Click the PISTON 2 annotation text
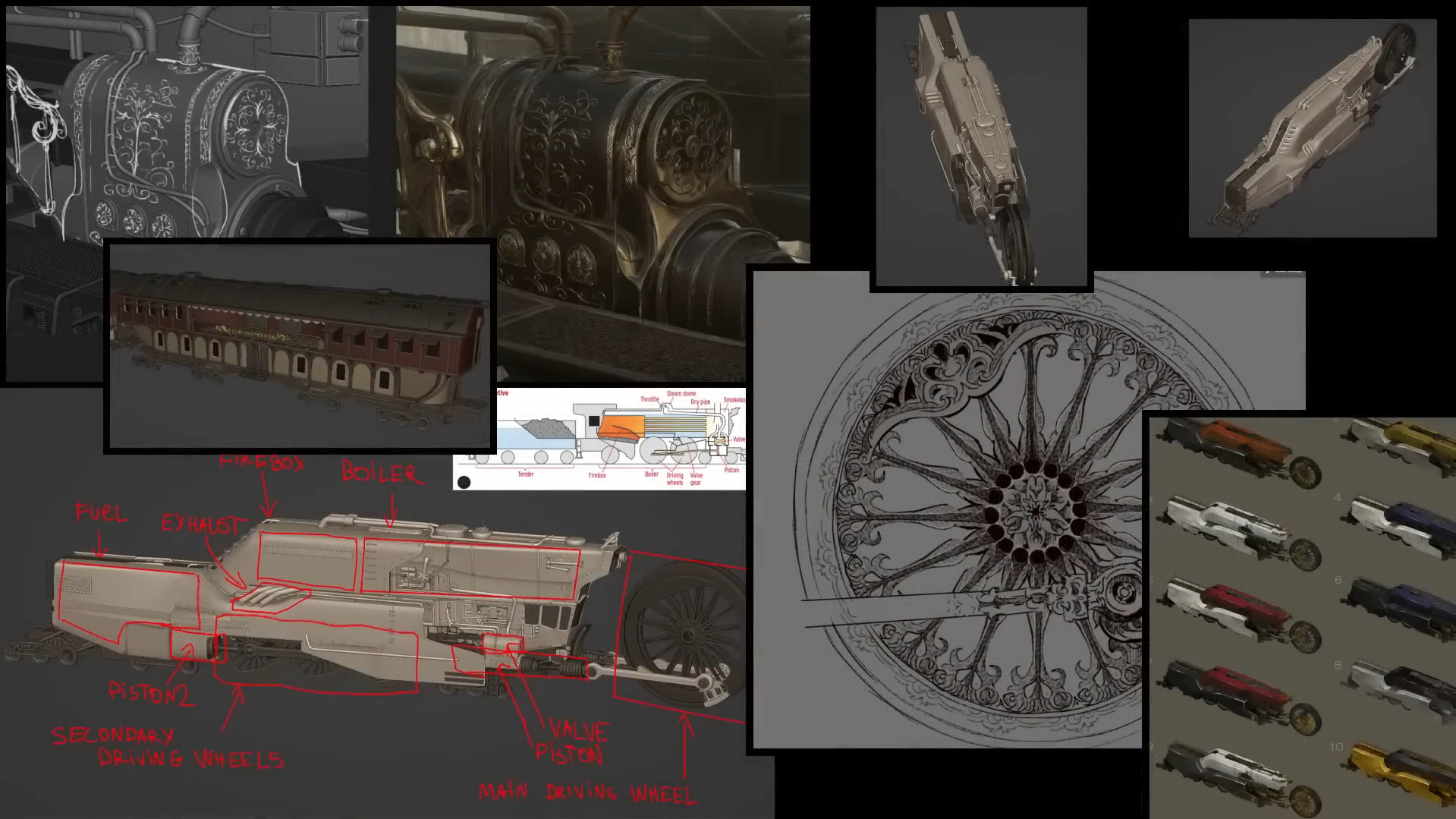This screenshot has width=1456, height=819. coord(150,693)
